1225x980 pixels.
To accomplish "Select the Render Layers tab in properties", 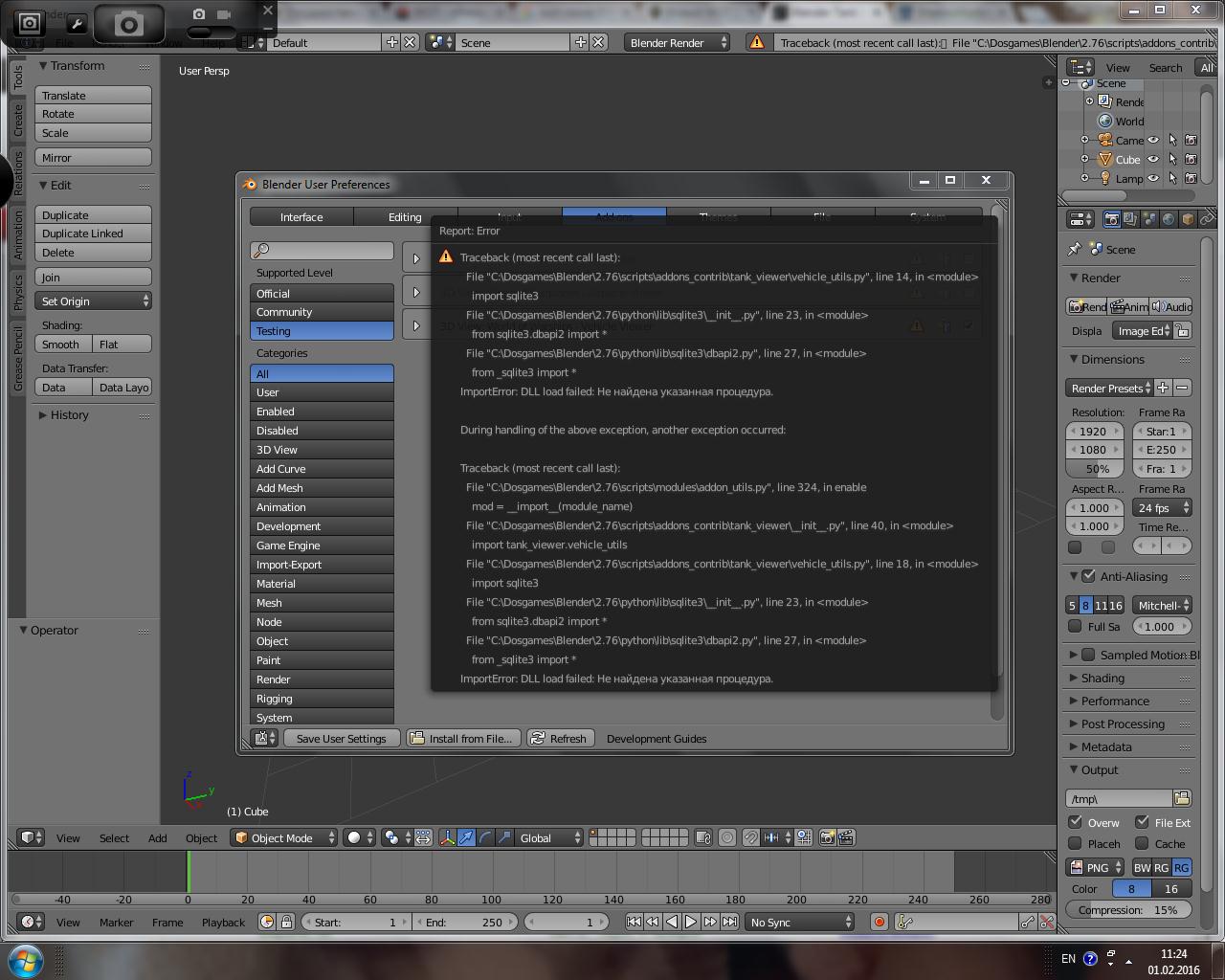I will (1130, 219).
